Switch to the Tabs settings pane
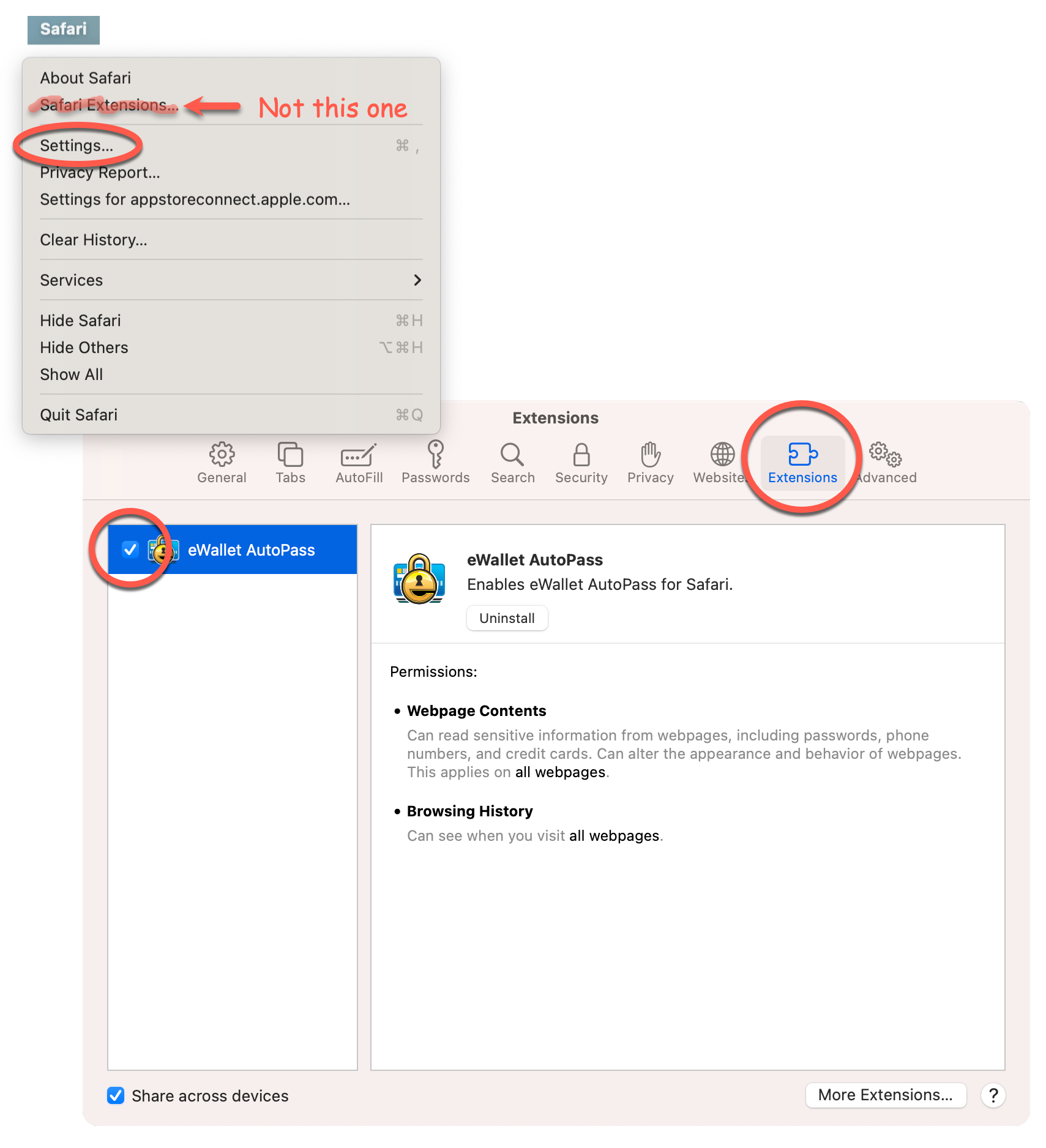Viewport: 1046px width, 1148px height. point(290,463)
